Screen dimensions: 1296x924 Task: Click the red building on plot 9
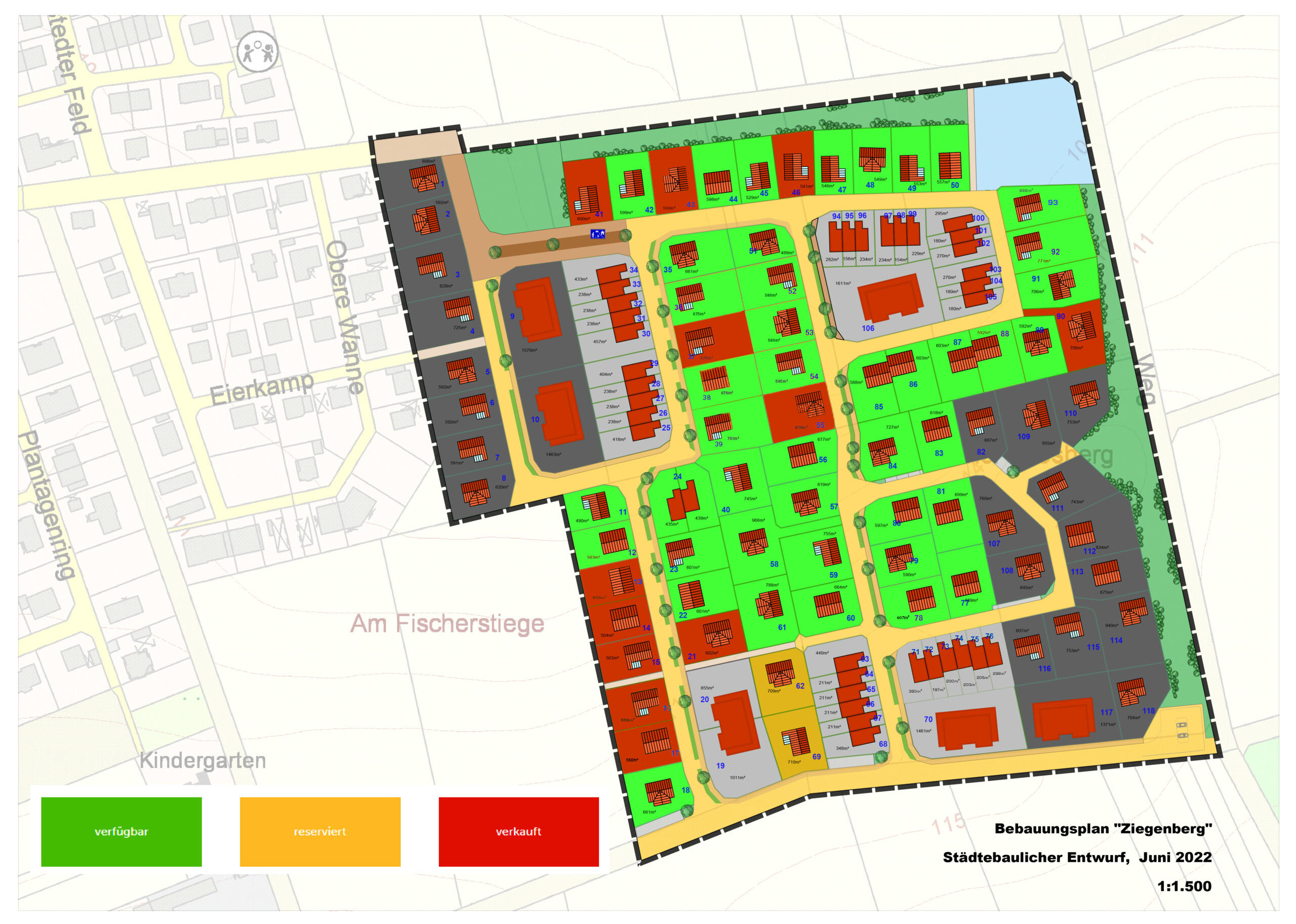point(536,310)
